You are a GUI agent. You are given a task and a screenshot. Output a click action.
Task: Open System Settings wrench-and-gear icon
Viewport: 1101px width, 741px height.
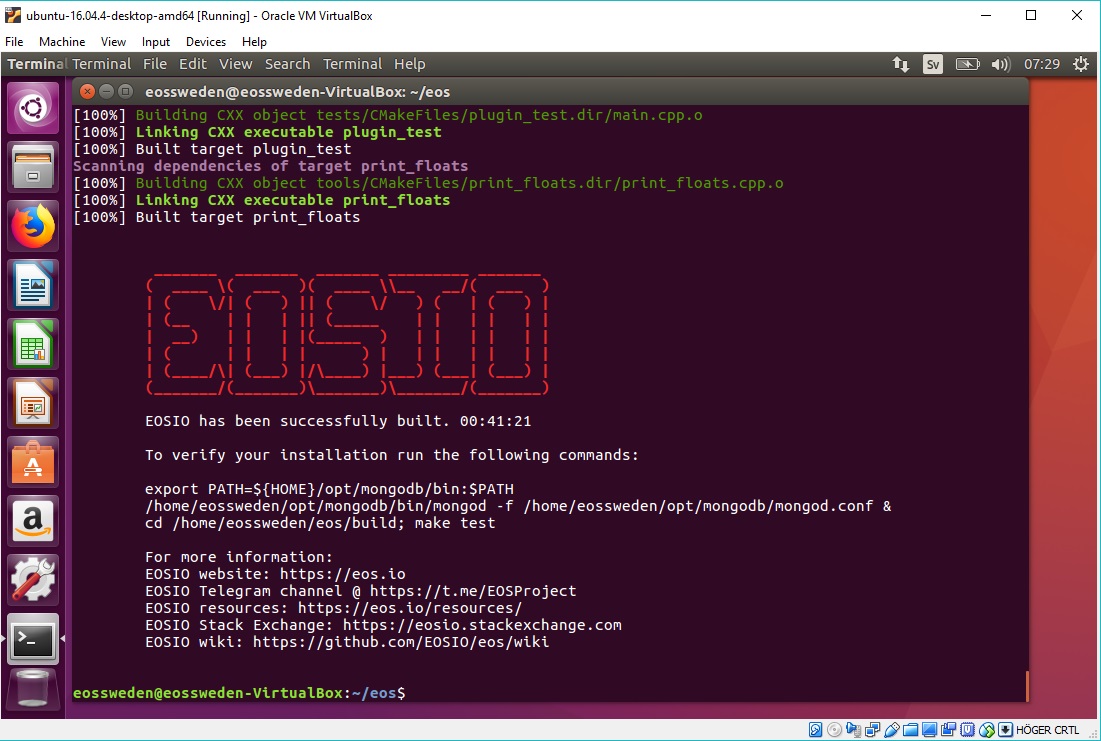33,580
